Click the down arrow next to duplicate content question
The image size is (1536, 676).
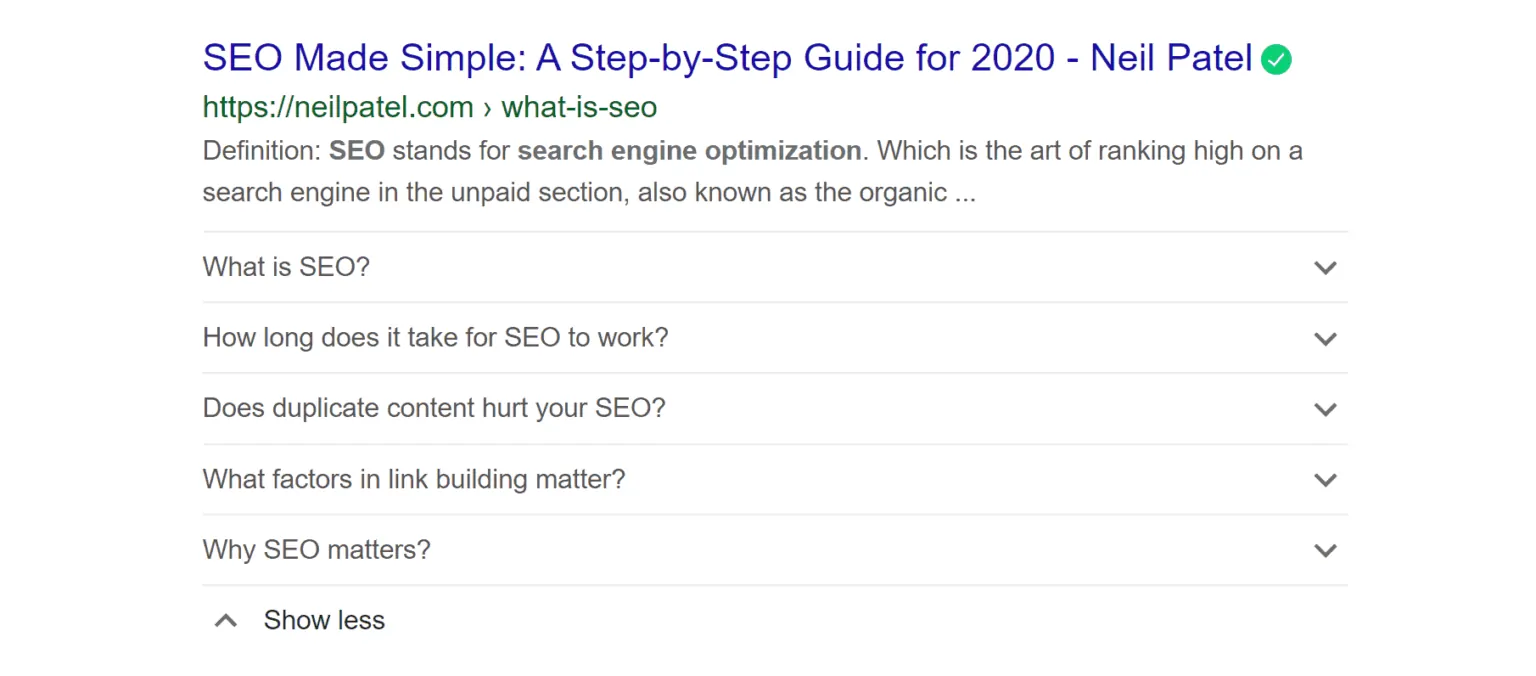(1325, 409)
